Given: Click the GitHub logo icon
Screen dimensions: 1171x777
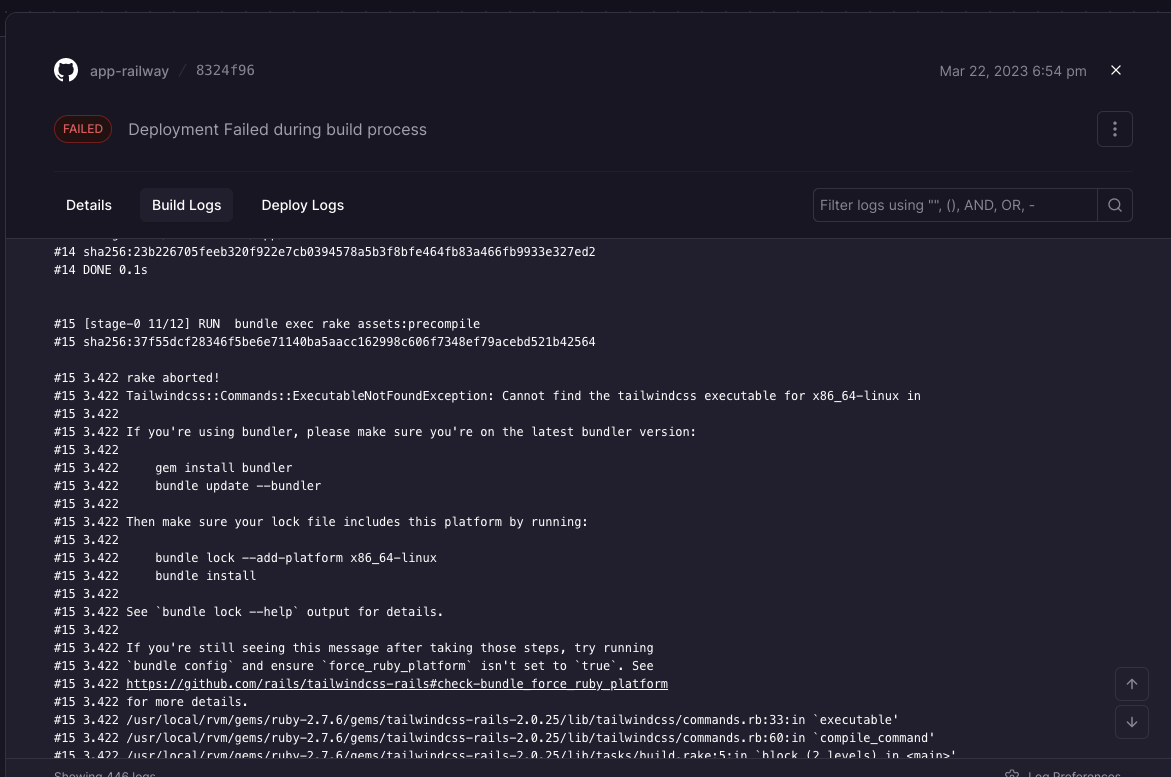Looking at the screenshot, I should point(66,70).
